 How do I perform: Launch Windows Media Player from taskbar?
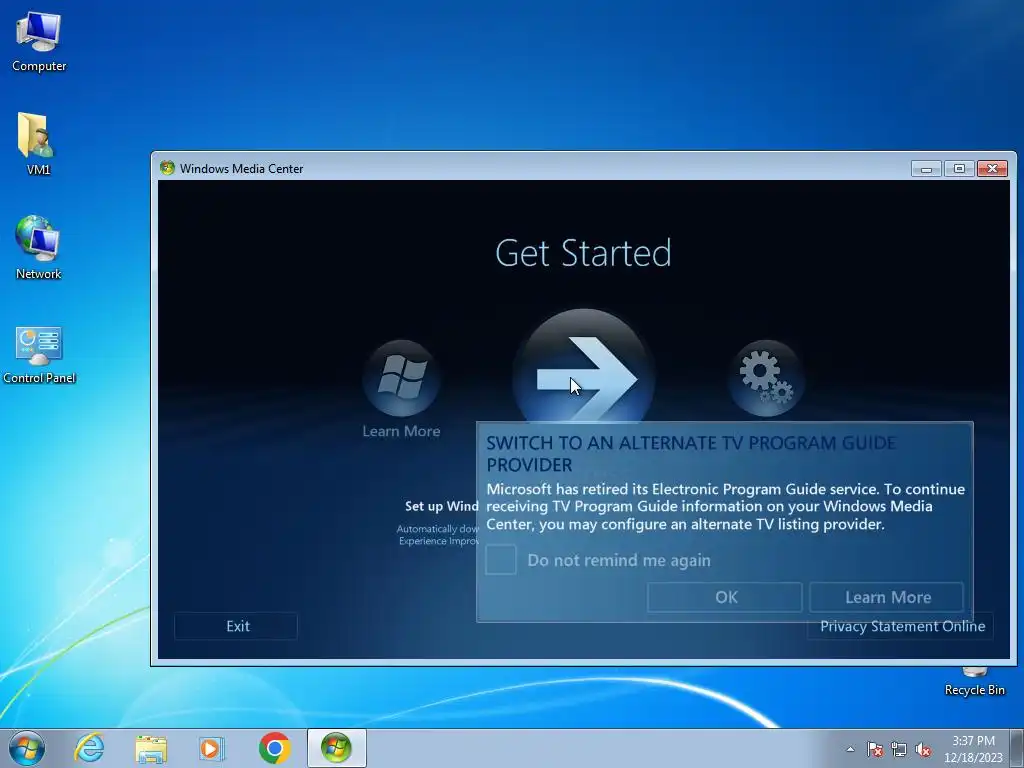(x=212, y=748)
